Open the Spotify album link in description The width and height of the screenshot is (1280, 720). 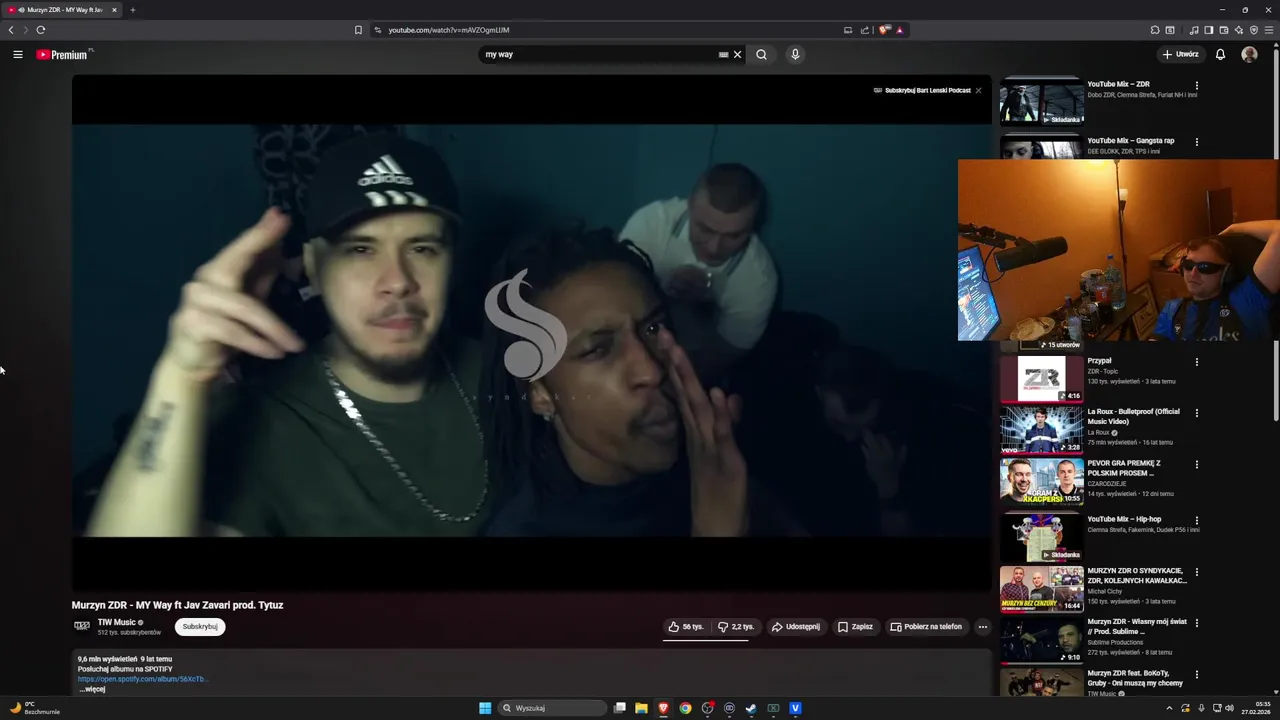point(142,679)
